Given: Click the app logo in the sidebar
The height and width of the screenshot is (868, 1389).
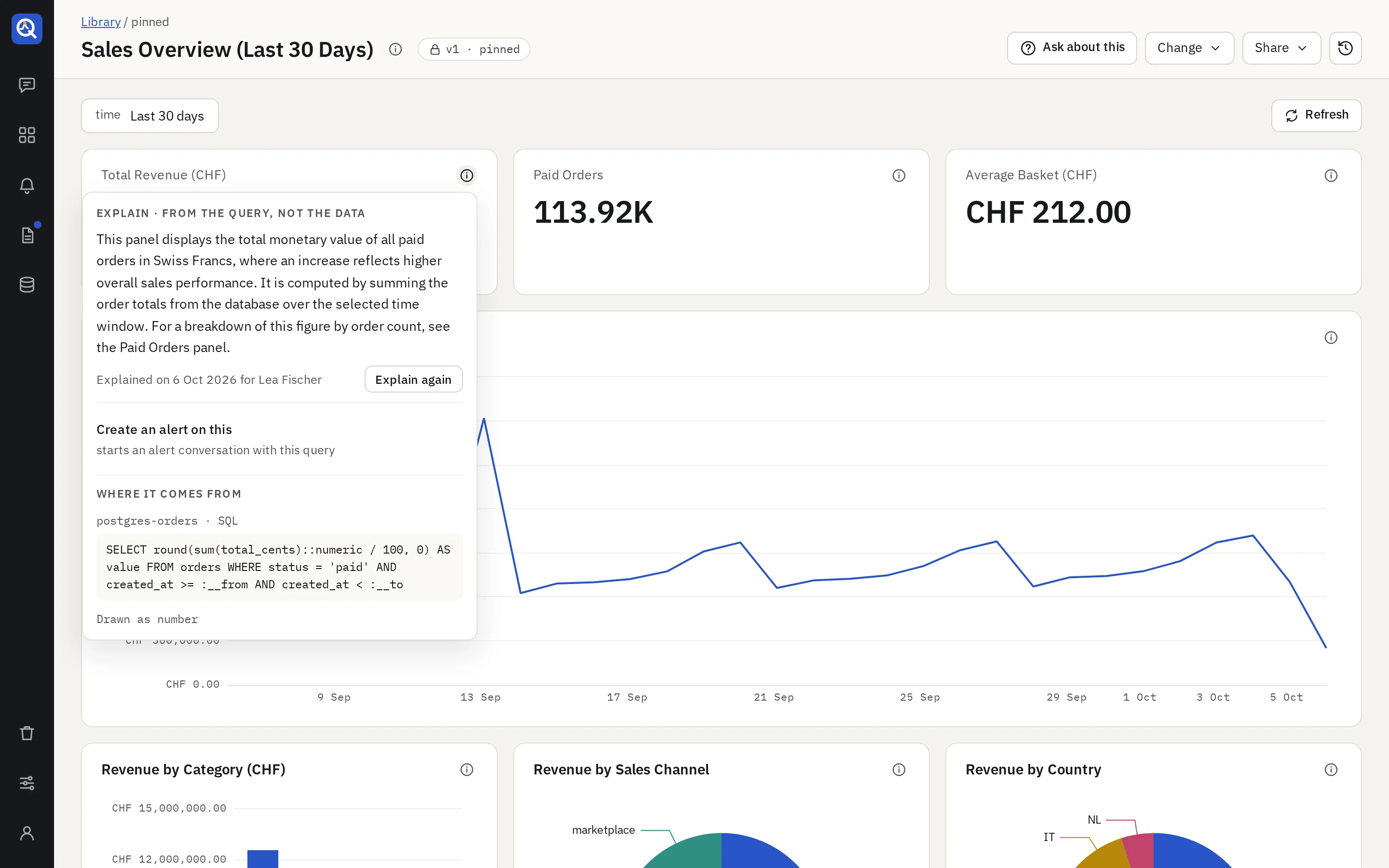Looking at the screenshot, I should click(27, 28).
